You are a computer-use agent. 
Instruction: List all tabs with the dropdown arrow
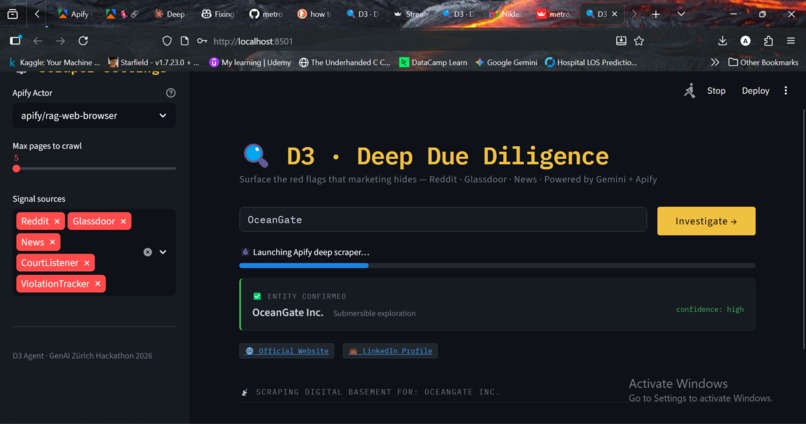(681, 14)
